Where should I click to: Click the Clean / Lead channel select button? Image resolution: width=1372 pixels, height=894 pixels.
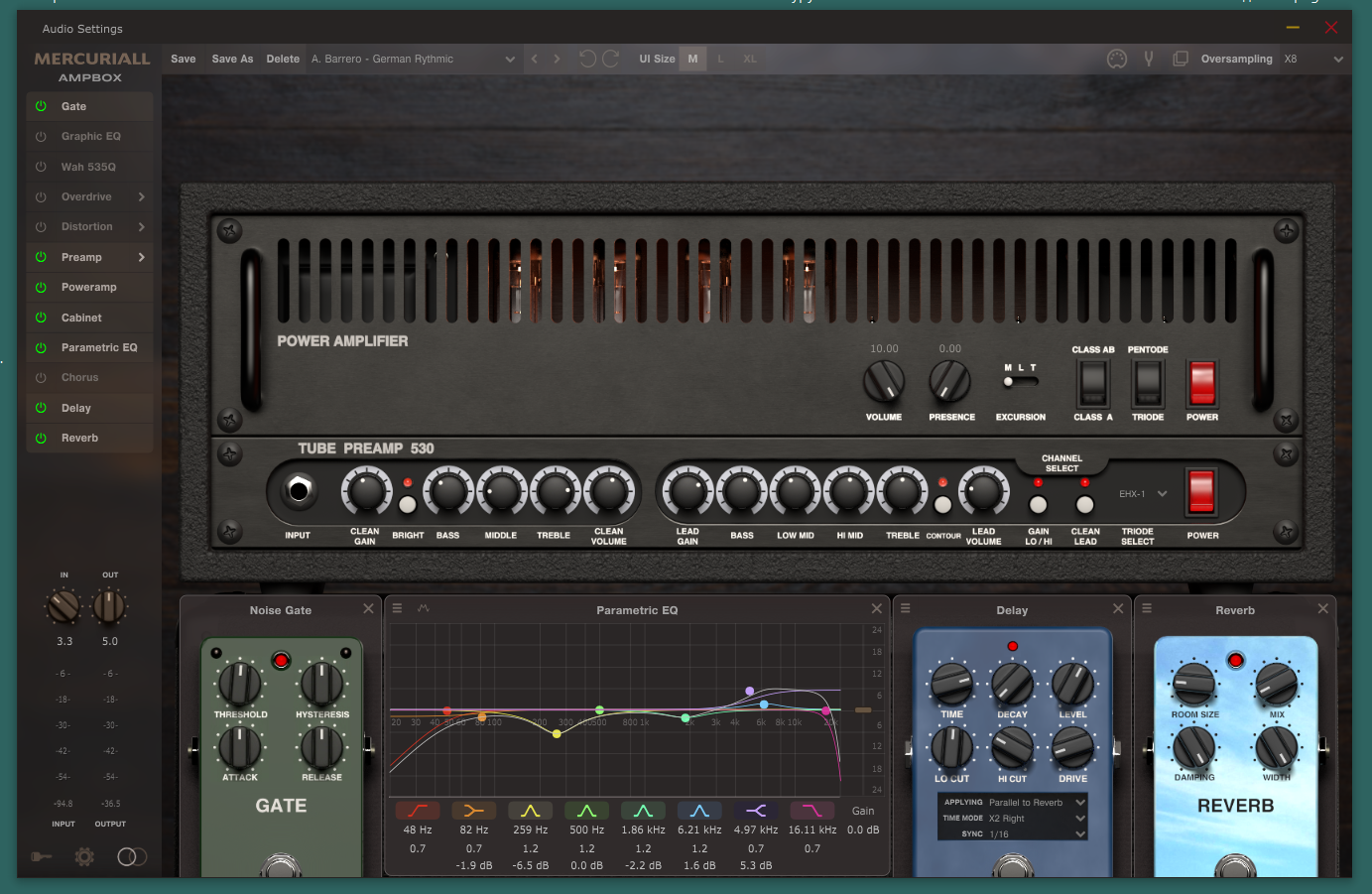(1085, 504)
